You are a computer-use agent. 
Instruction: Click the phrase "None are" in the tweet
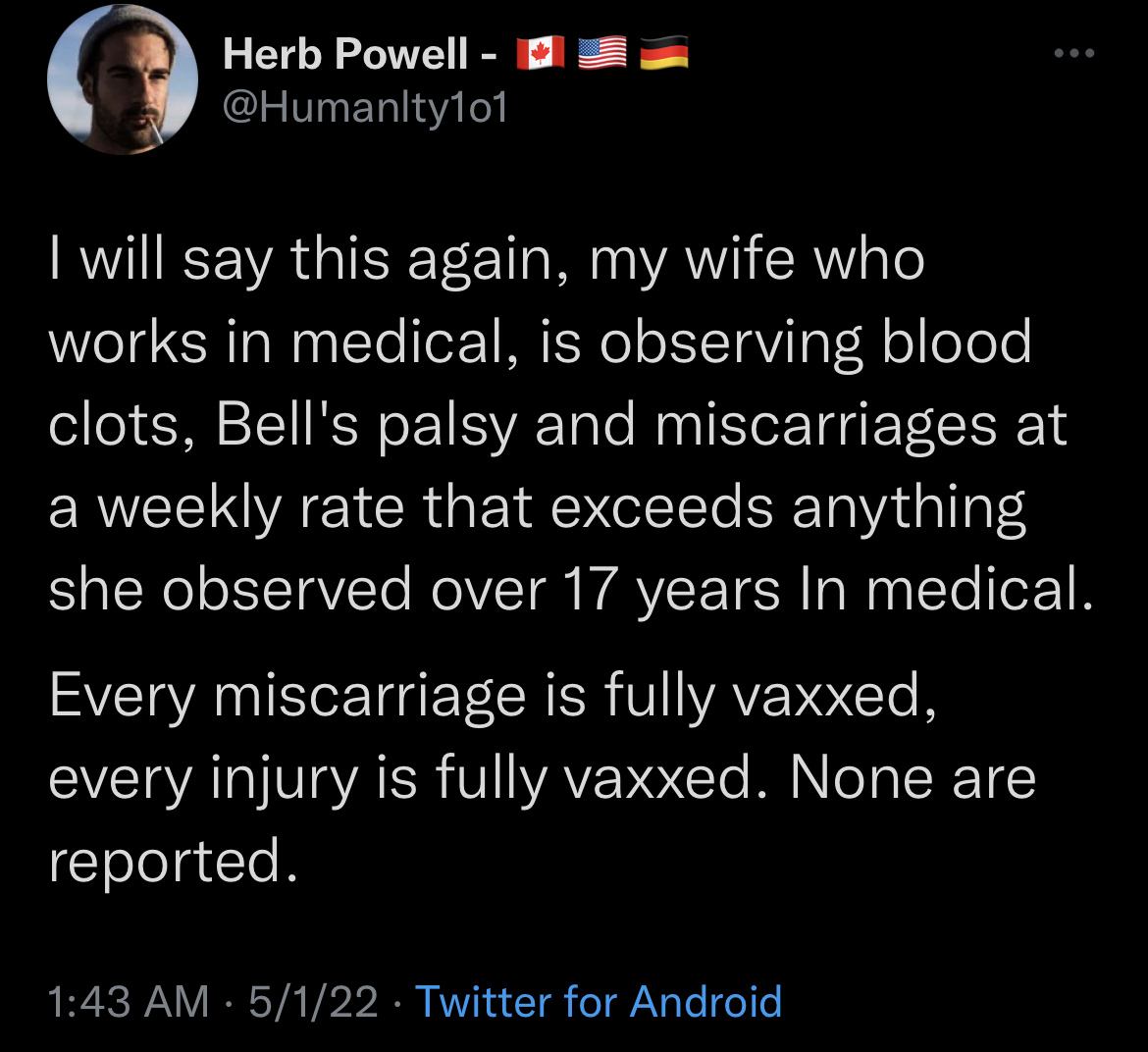point(913,779)
